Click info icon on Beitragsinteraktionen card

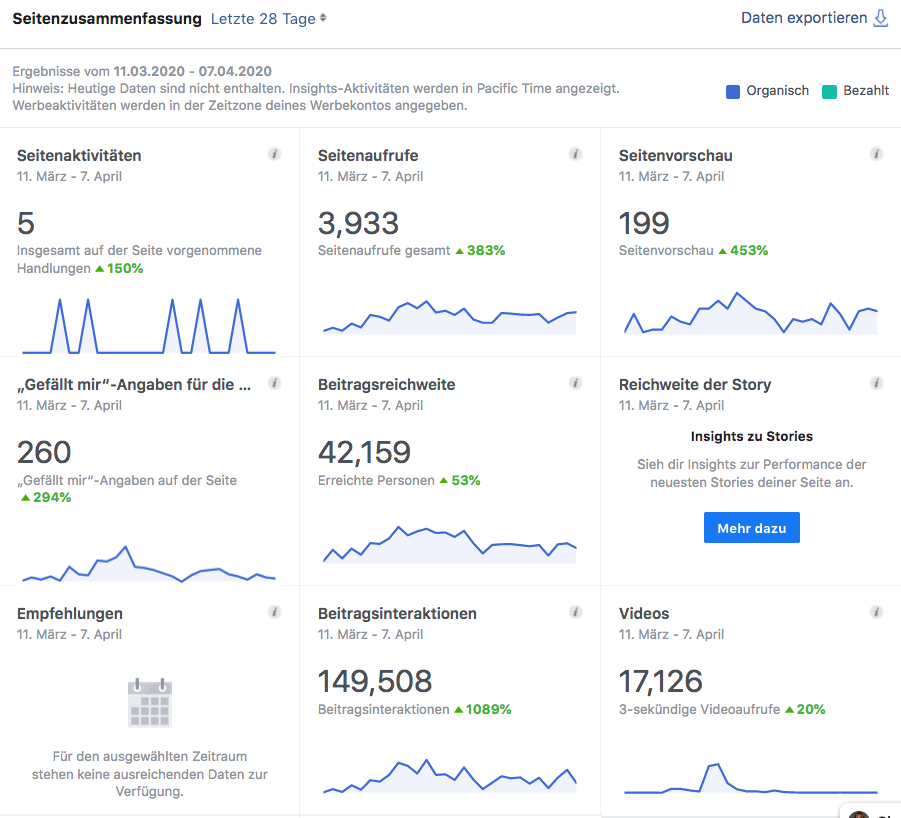[576, 612]
